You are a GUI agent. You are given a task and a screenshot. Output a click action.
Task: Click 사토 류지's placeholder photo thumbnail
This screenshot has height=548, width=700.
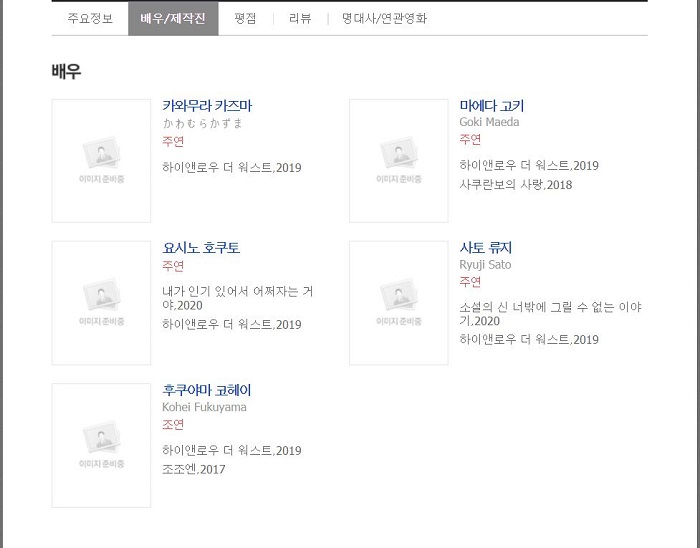point(399,303)
